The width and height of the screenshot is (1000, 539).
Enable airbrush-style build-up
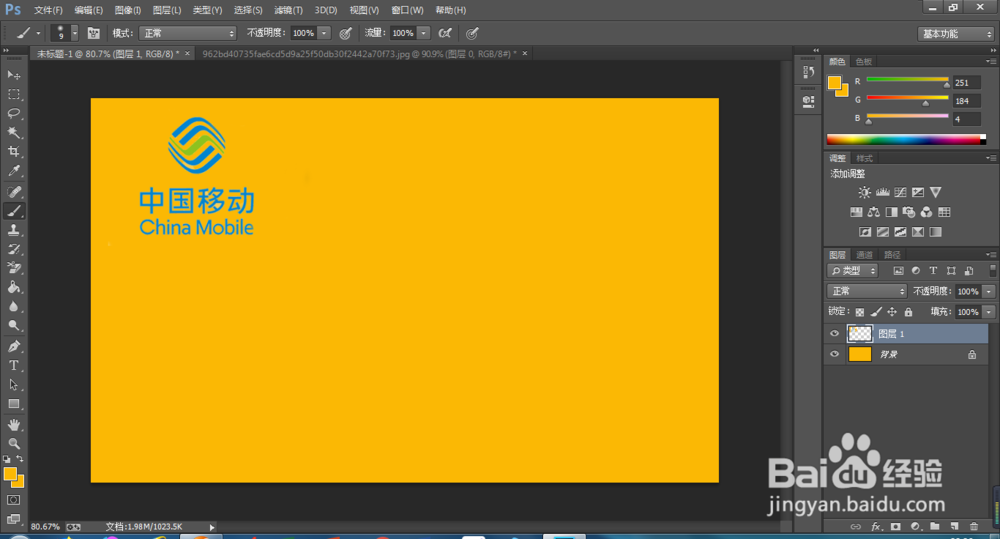(x=445, y=33)
